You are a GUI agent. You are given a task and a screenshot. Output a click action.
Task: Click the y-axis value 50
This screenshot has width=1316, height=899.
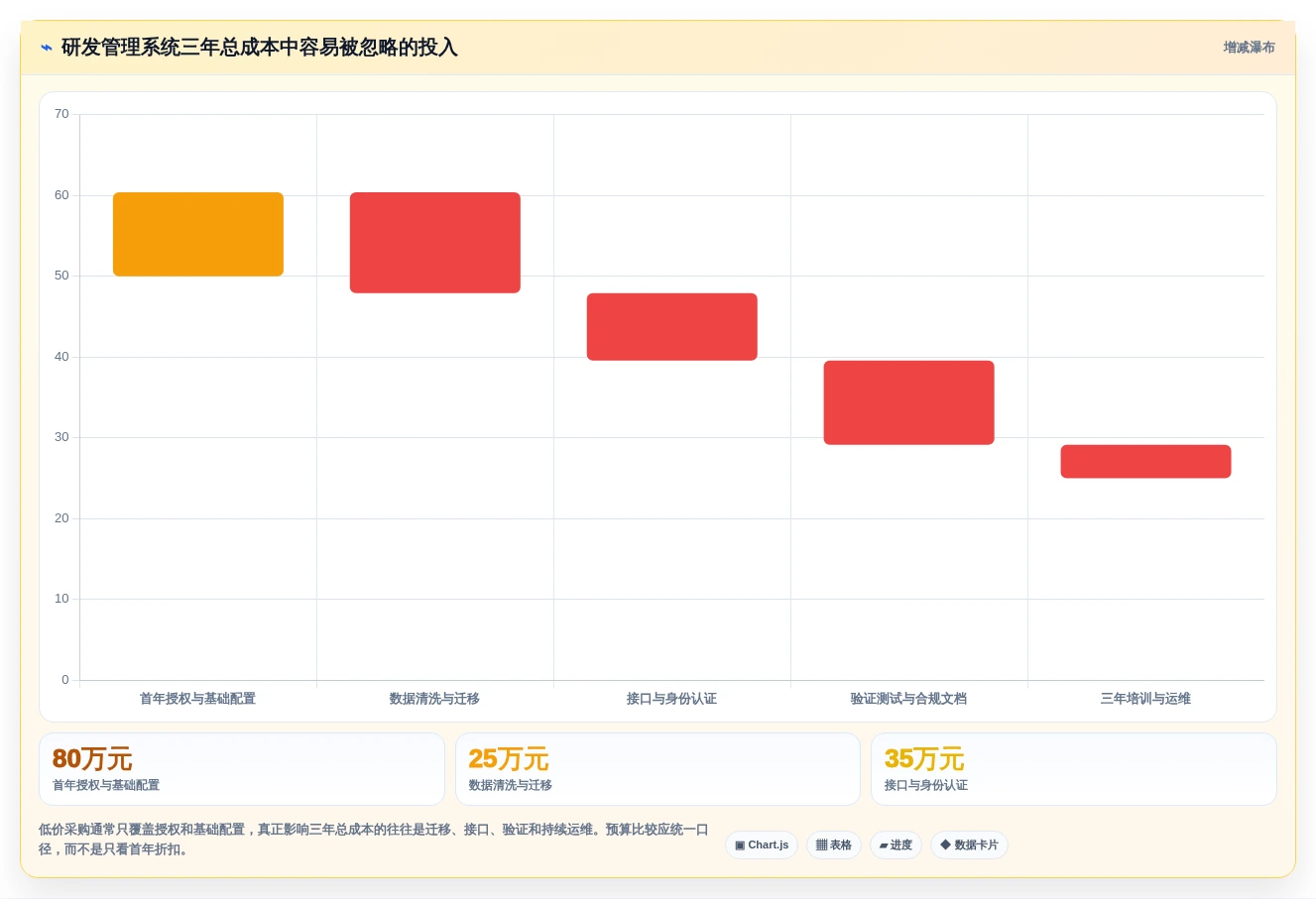[x=61, y=276]
